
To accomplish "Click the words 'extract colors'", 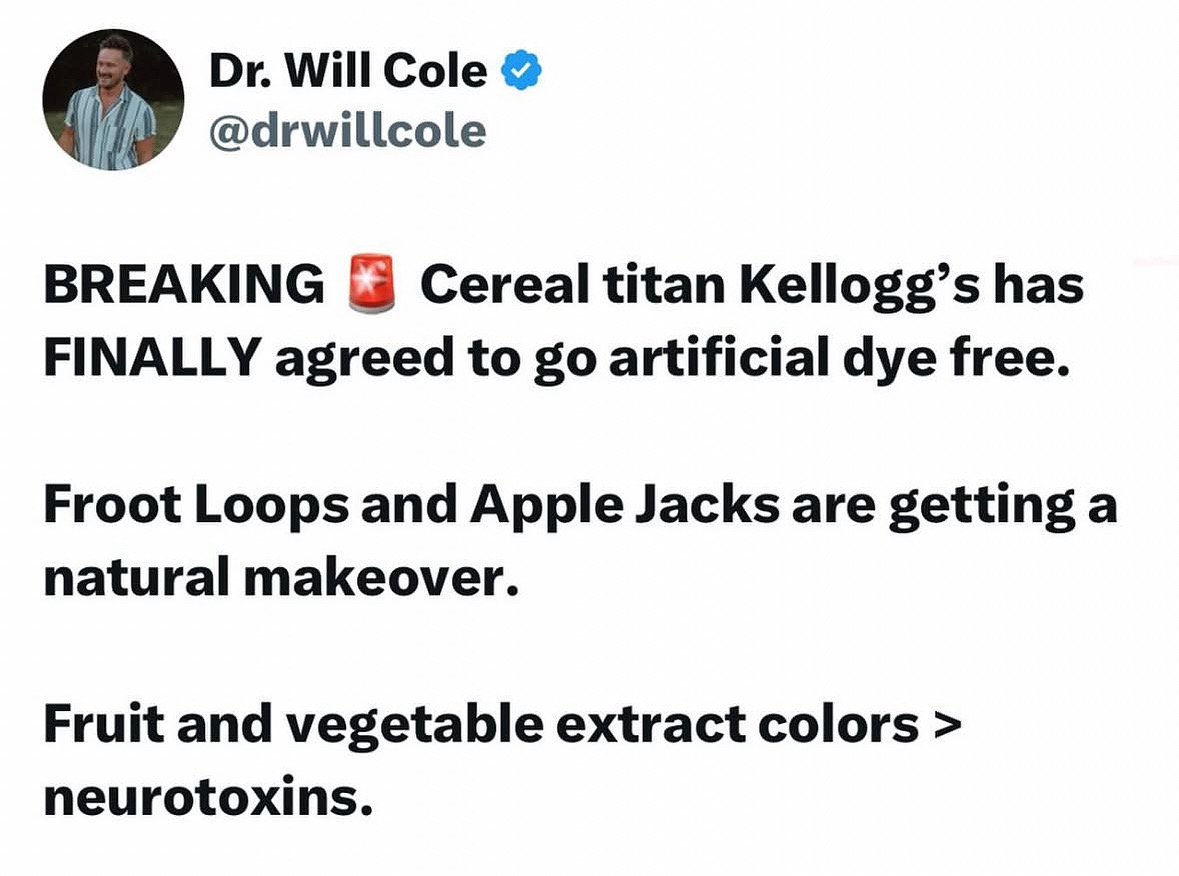I will [738, 725].
